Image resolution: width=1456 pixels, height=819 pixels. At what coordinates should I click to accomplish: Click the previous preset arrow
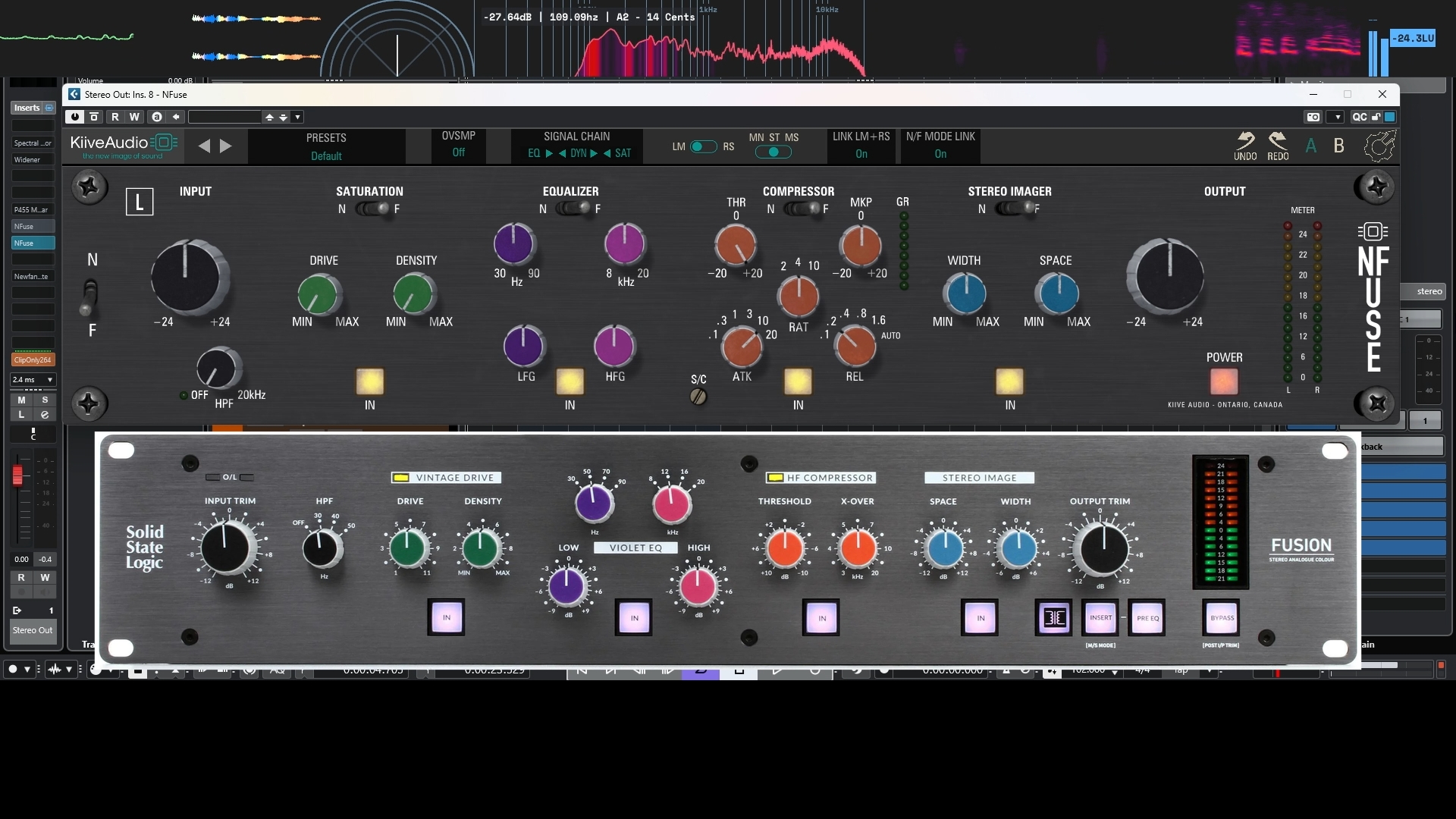click(x=204, y=146)
